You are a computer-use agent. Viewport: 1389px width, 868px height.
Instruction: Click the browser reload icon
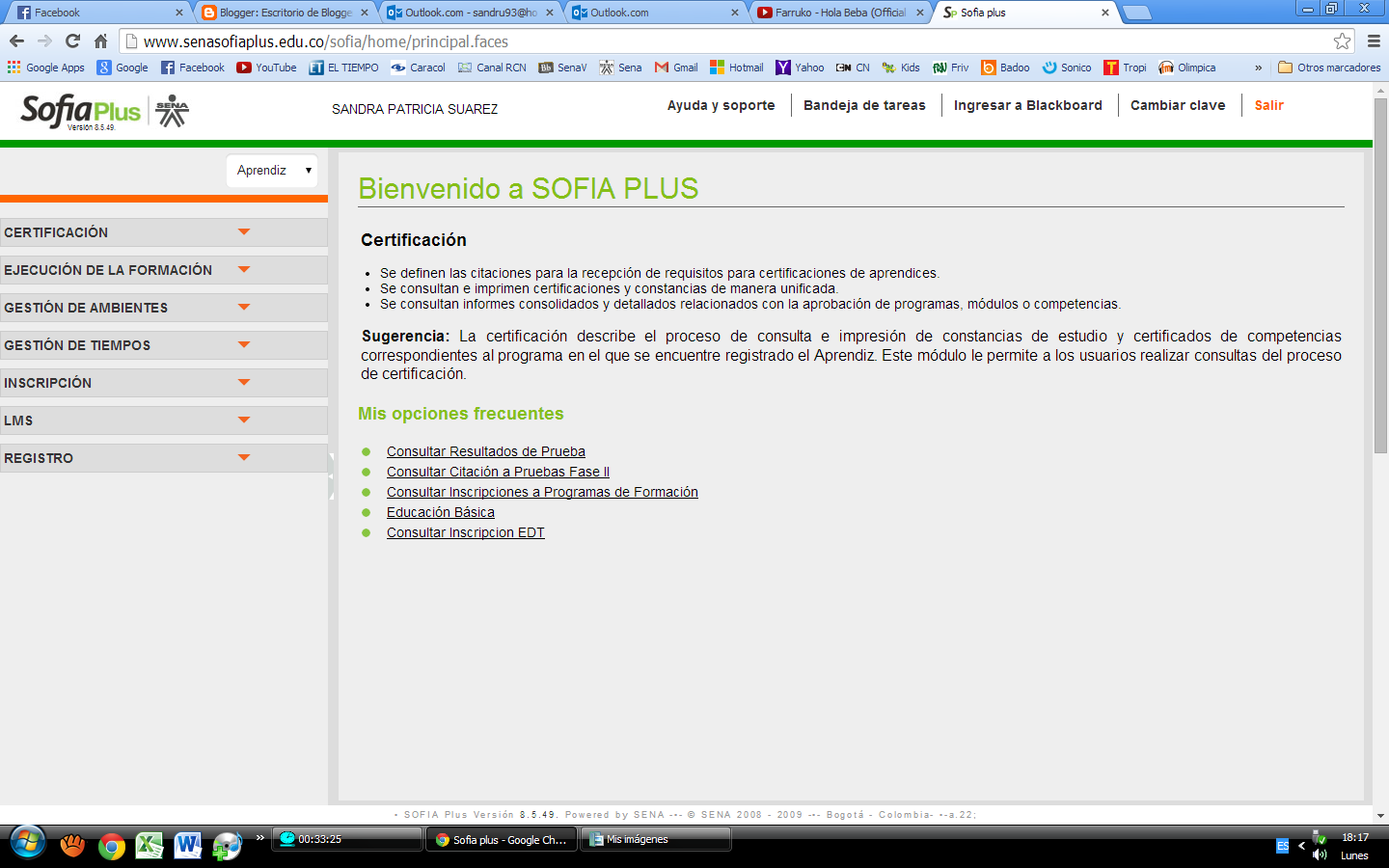click(70, 42)
